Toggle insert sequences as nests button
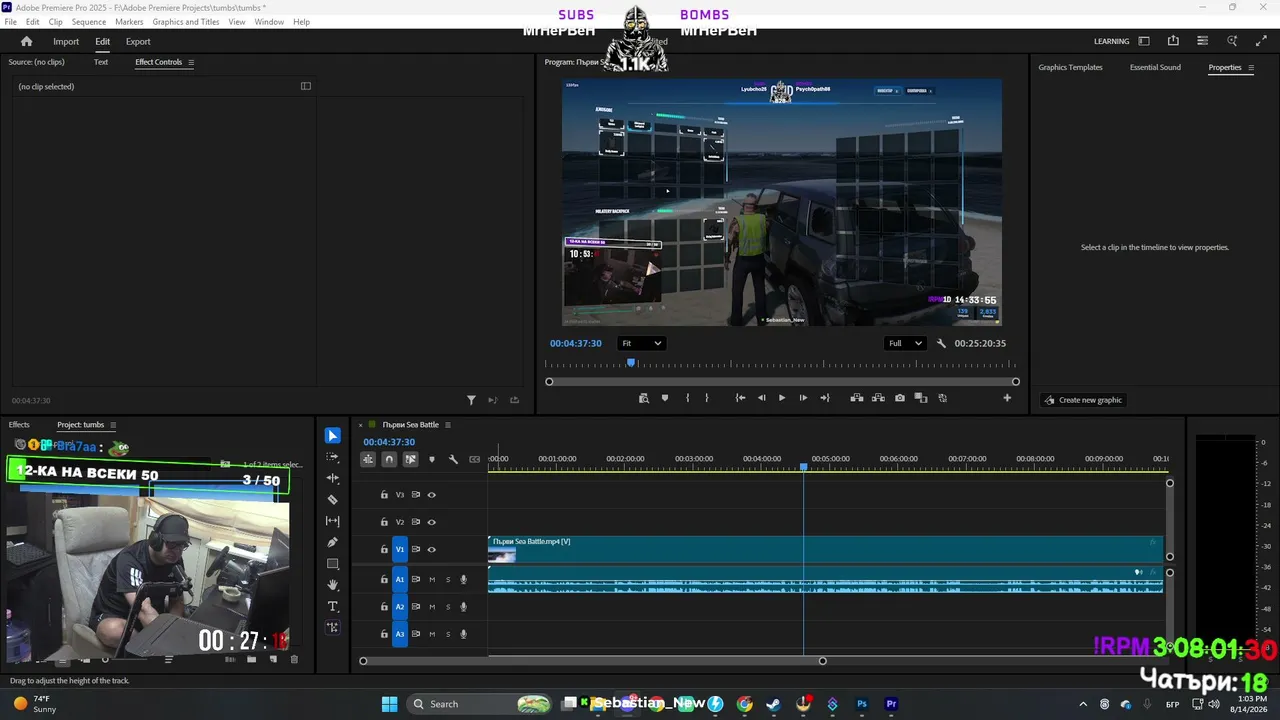 [368, 459]
